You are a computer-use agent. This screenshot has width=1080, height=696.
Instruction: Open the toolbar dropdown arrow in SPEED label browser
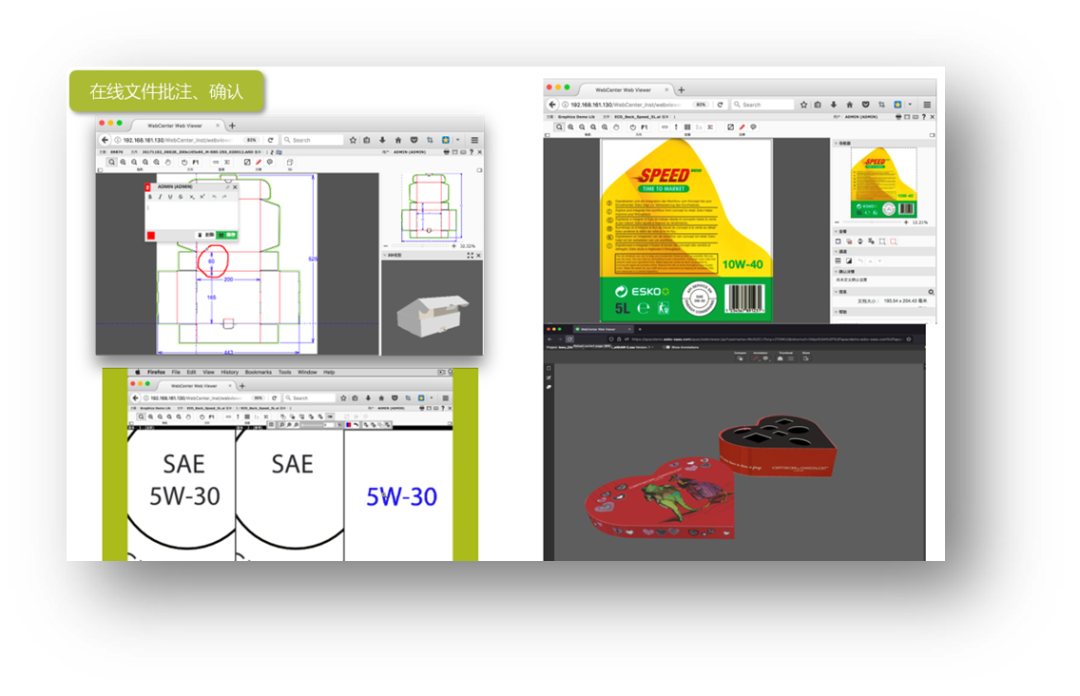[x=910, y=105]
